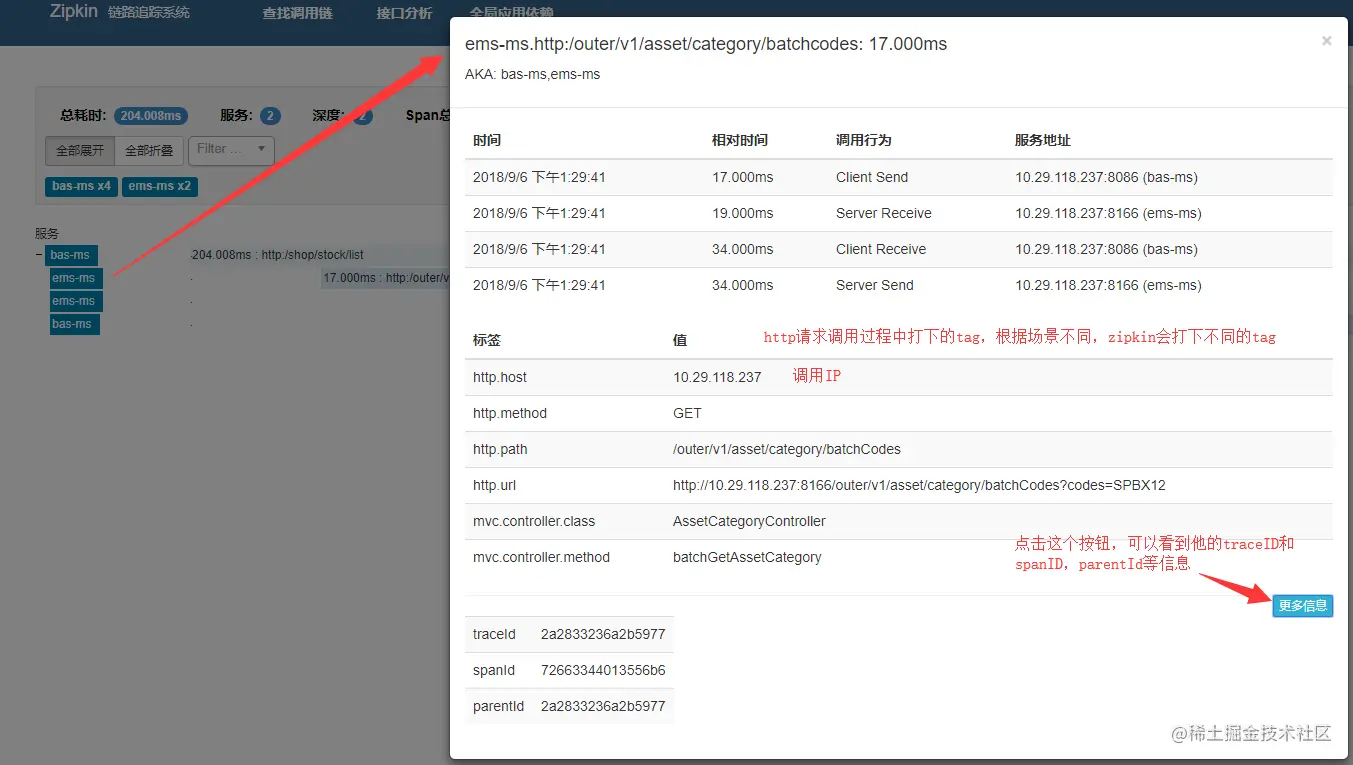Click the 全部展开 button
Screen dimensions: 1353x765
pos(80,150)
